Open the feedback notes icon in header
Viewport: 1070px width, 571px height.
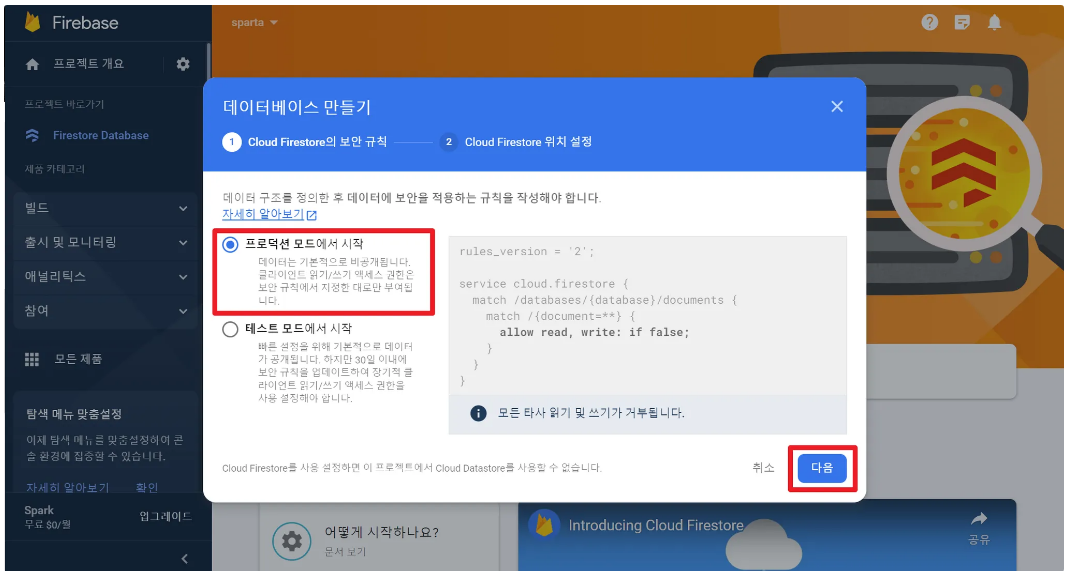(962, 23)
